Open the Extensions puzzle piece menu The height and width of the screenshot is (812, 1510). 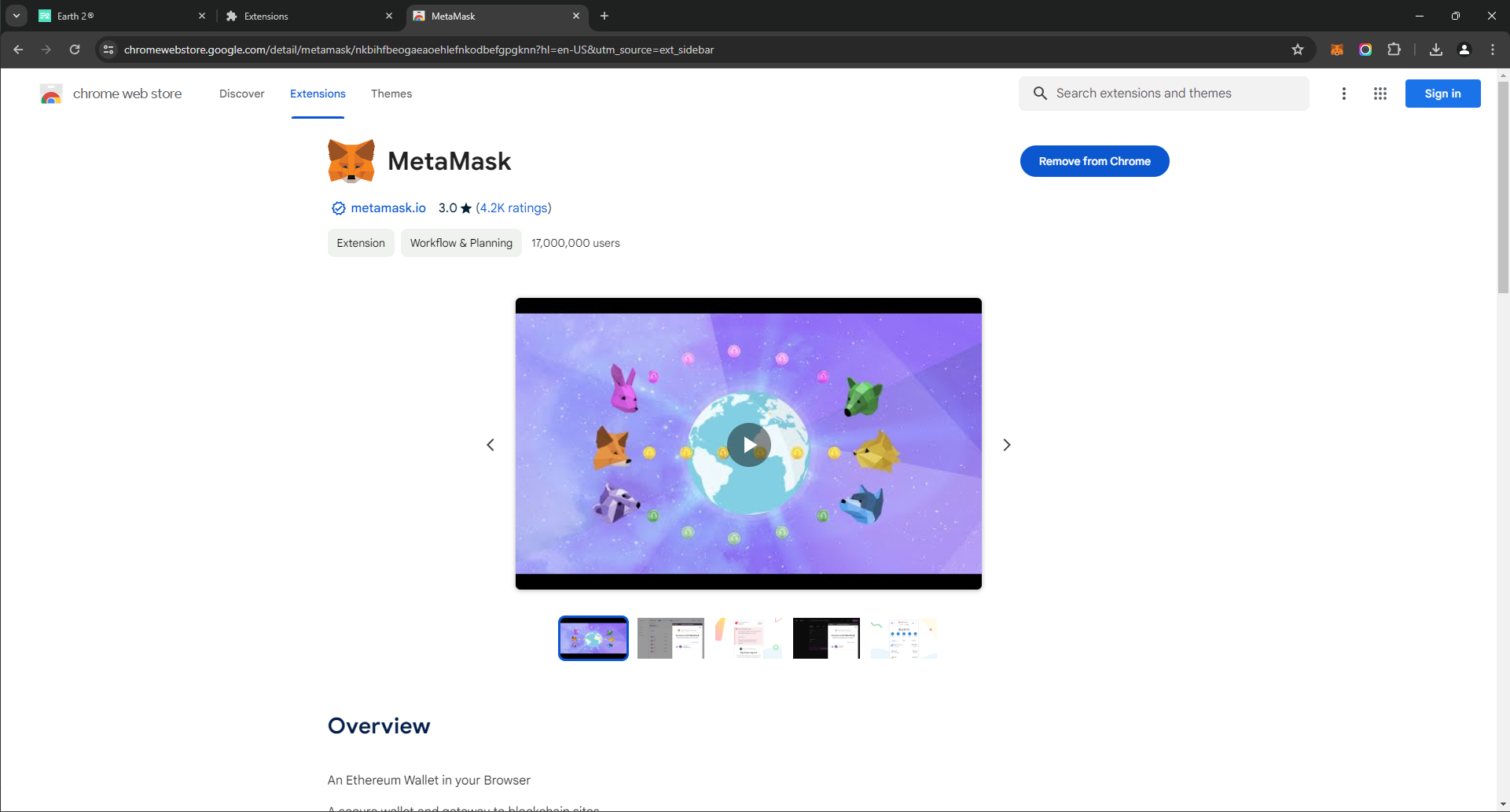pyautogui.click(x=1394, y=50)
